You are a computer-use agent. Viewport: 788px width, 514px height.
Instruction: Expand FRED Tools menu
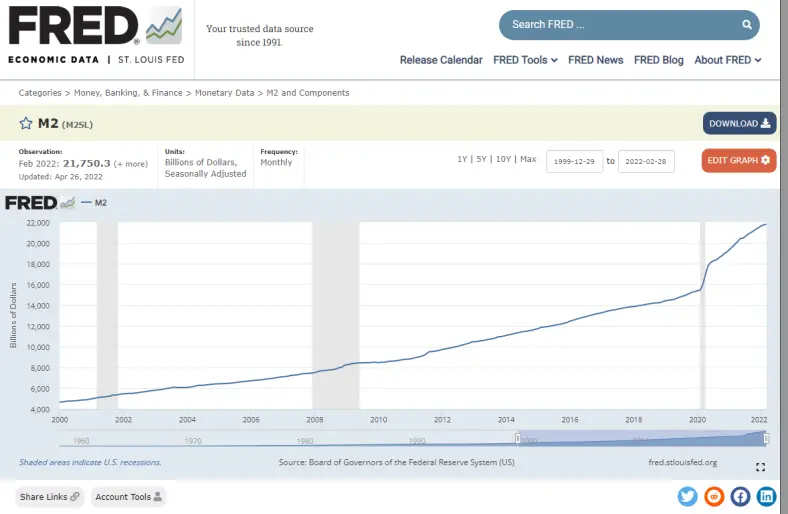pyautogui.click(x=525, y=60)
